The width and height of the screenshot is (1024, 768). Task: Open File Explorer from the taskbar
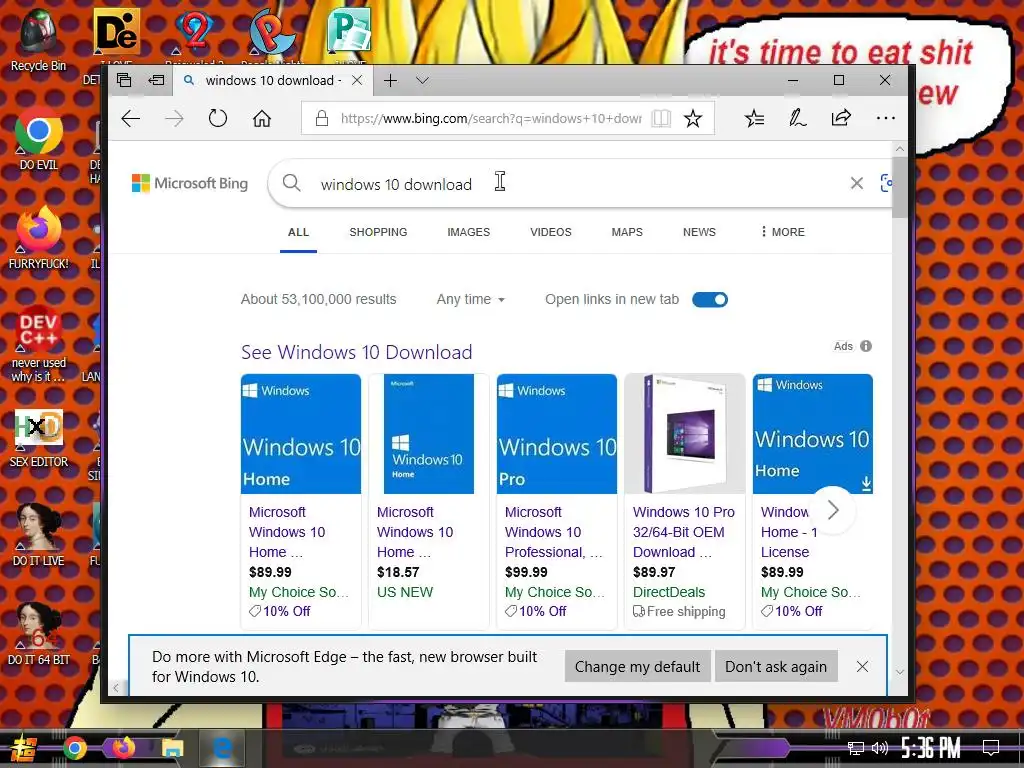[x=173, y=748]
